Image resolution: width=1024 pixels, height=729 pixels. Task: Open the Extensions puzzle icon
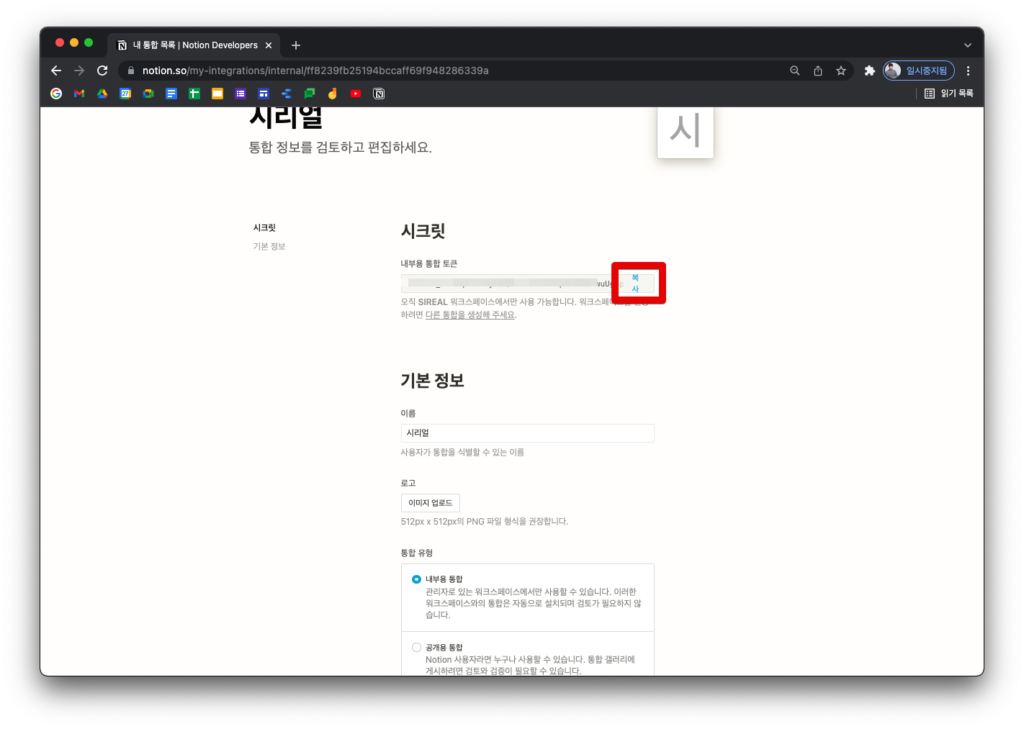[x=869, y=71]
